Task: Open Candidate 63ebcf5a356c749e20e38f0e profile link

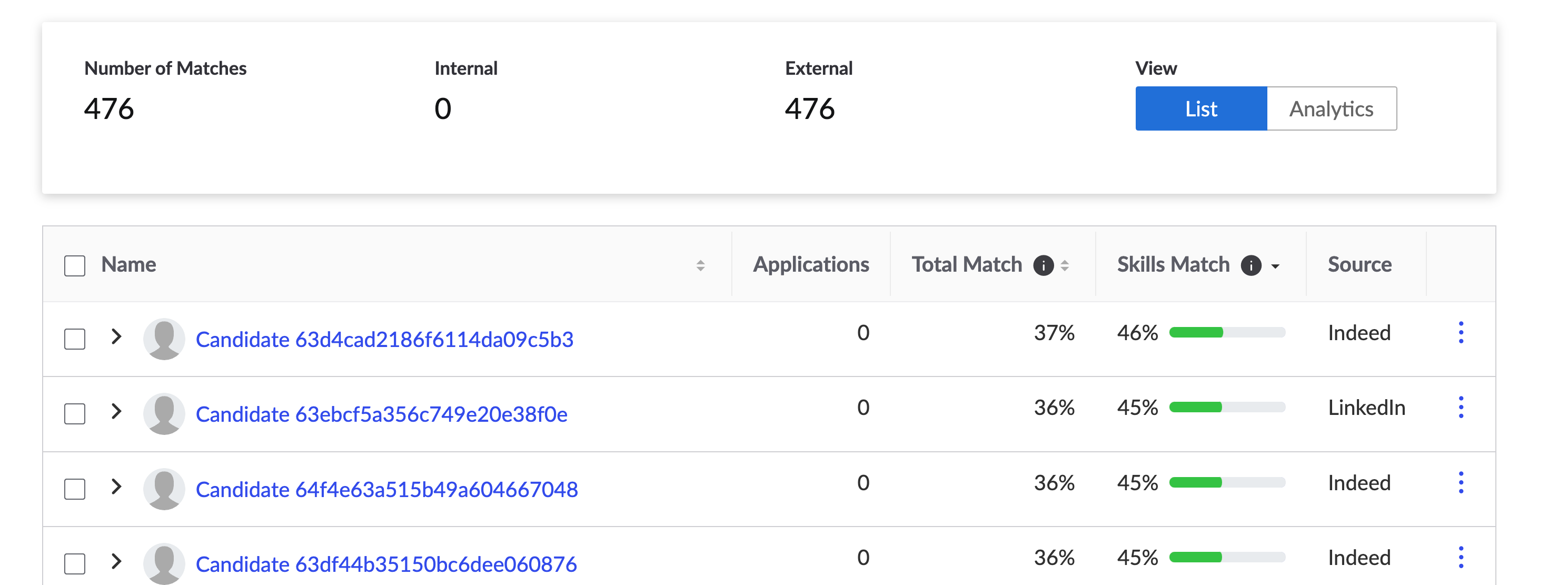Action: pyautogui.click(x=381, y=414)
